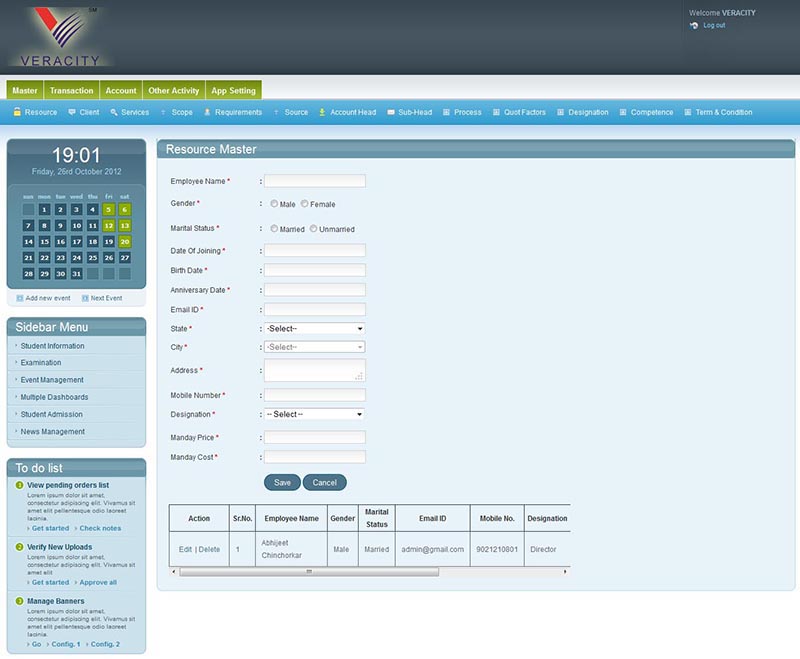Select day 31 in the calendar
This screenshot has width=800, height=659.
77,274
